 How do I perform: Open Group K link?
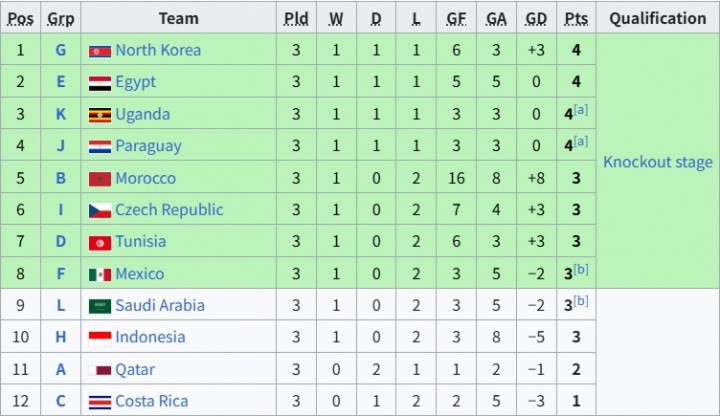click(x=61, y=114)
